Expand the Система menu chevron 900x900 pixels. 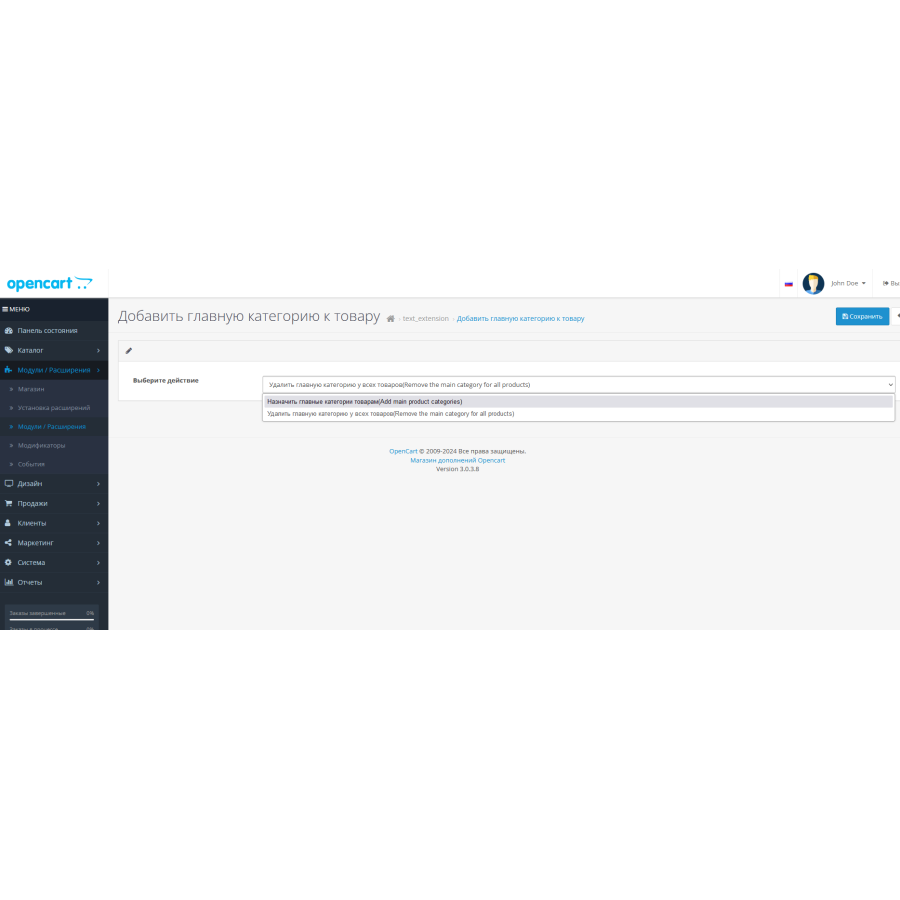tap(98, 563)
